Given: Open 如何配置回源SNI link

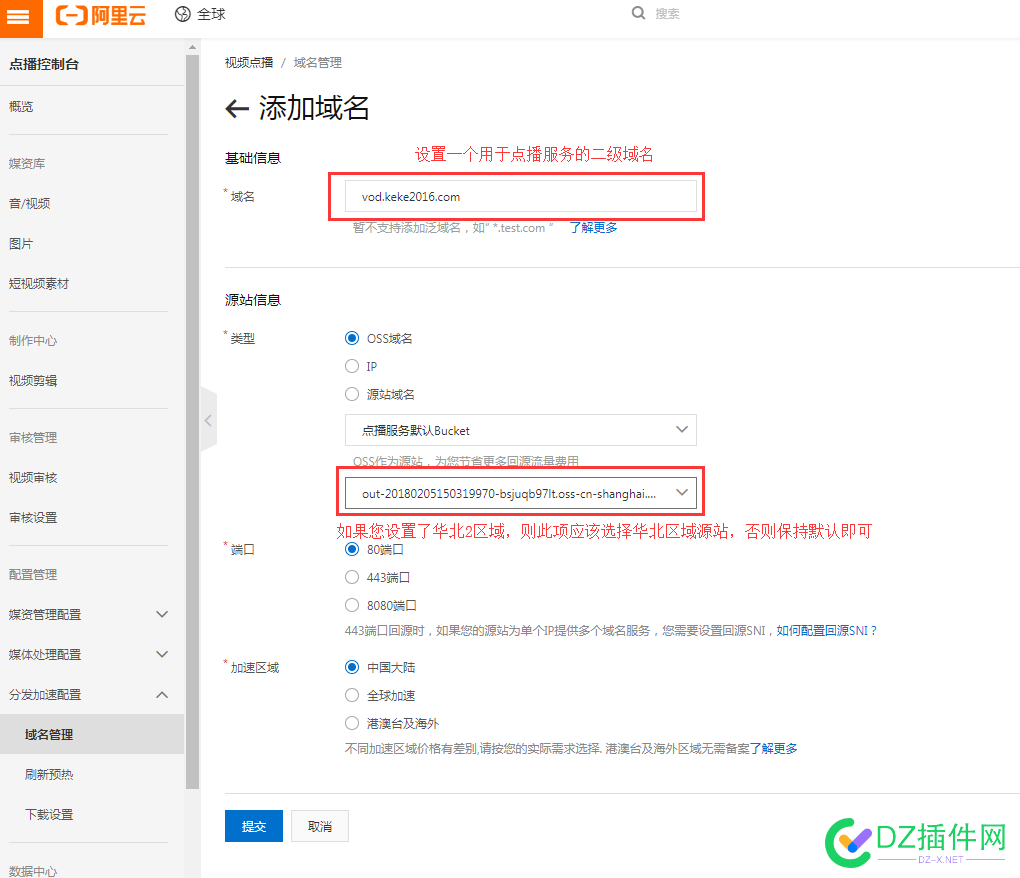Looking at the screenshot, I should pos(826,630).
